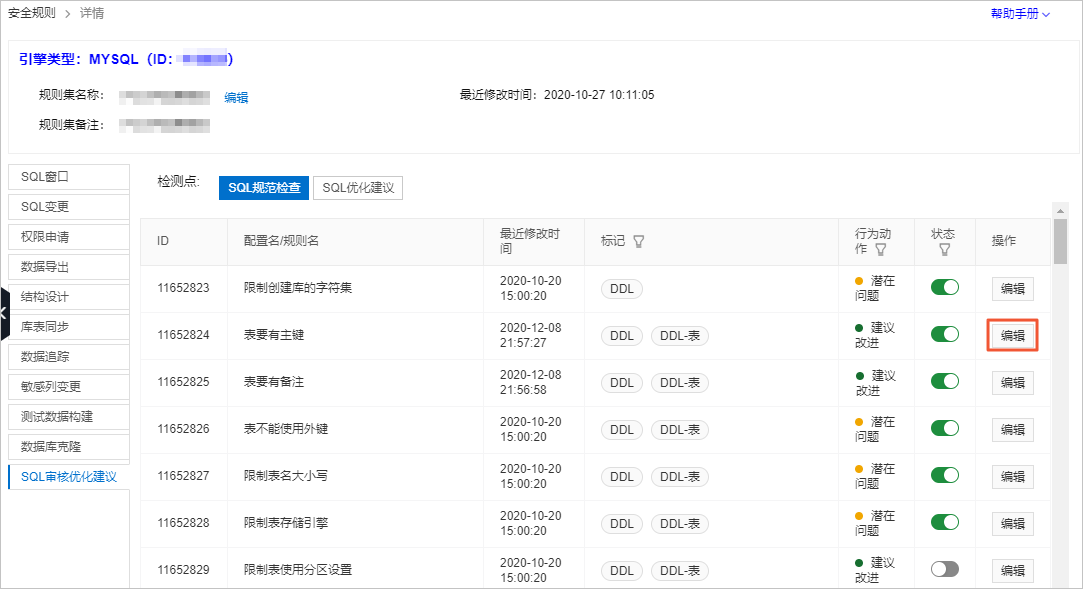Click DDL-表 tag in row 11652824
Image resolution: width=1083 pixels, height=589 pixels.
pyautogui.click(x=680, y=336)
